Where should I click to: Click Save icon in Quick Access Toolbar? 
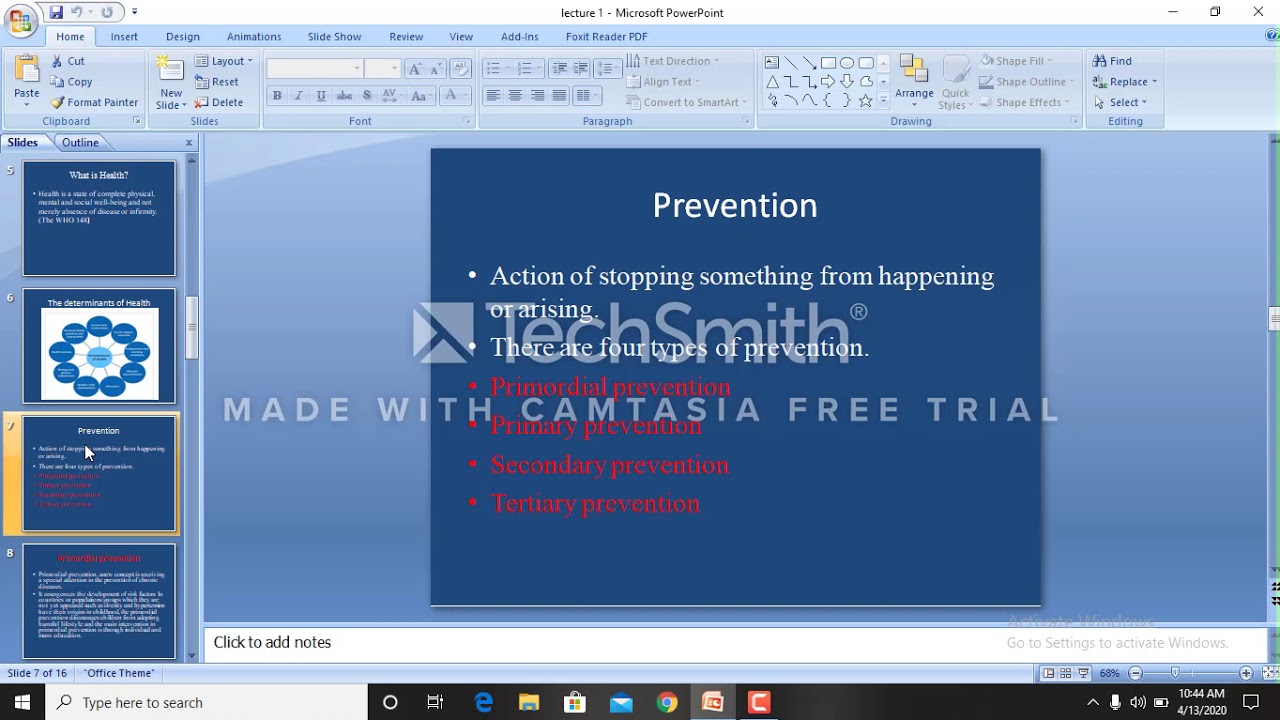(56, 12)
